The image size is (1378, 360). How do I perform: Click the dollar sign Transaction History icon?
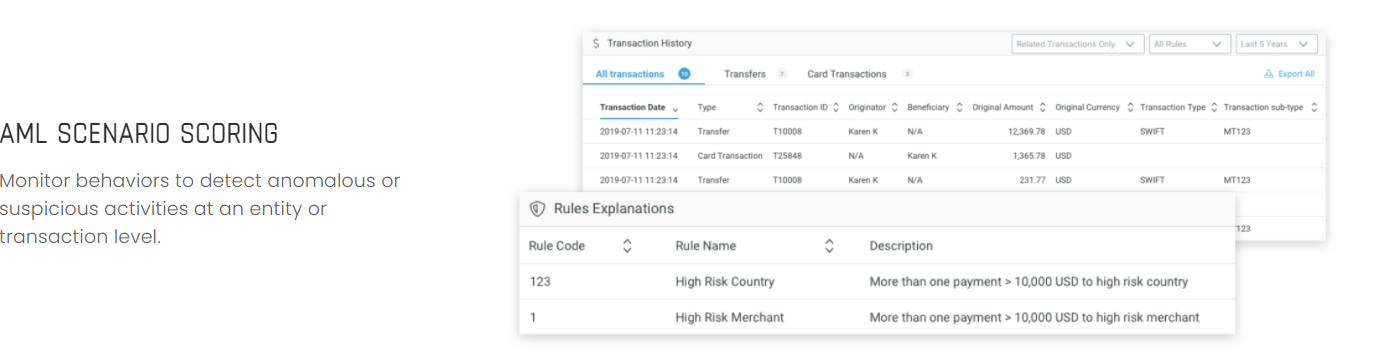tap(596, 44)
